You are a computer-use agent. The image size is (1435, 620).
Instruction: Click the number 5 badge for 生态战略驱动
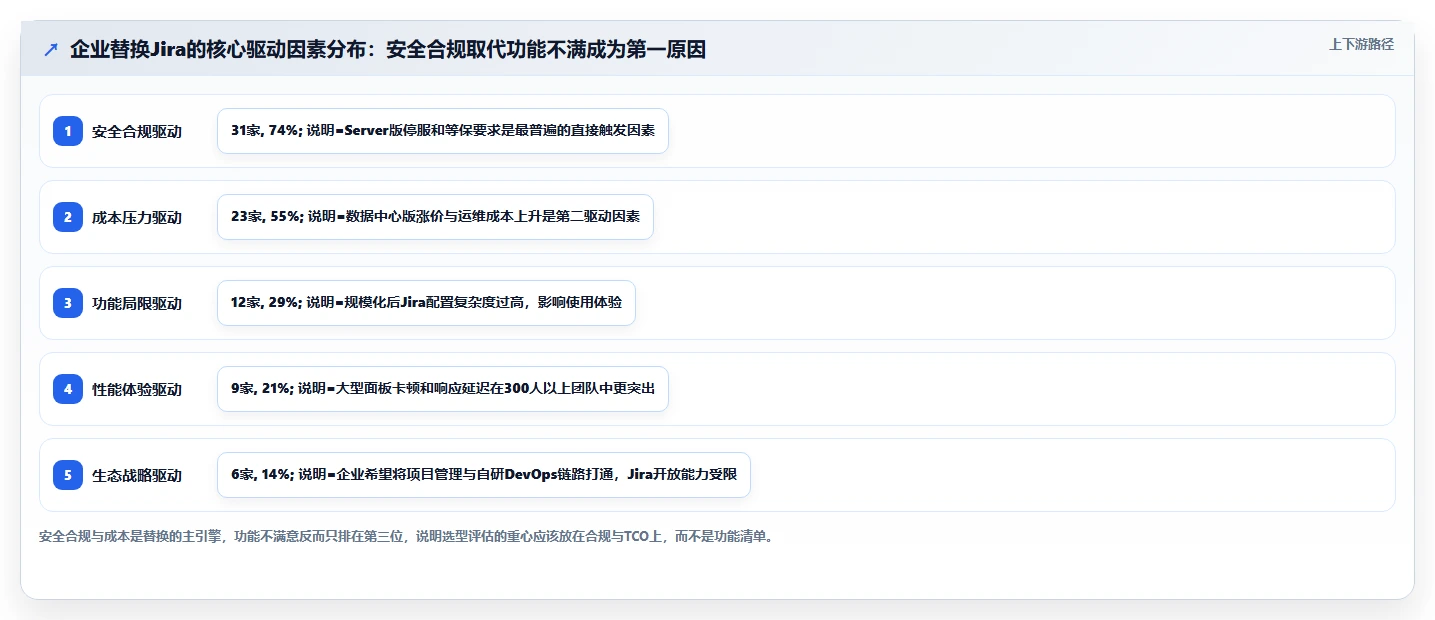click(x=68, y=475)
